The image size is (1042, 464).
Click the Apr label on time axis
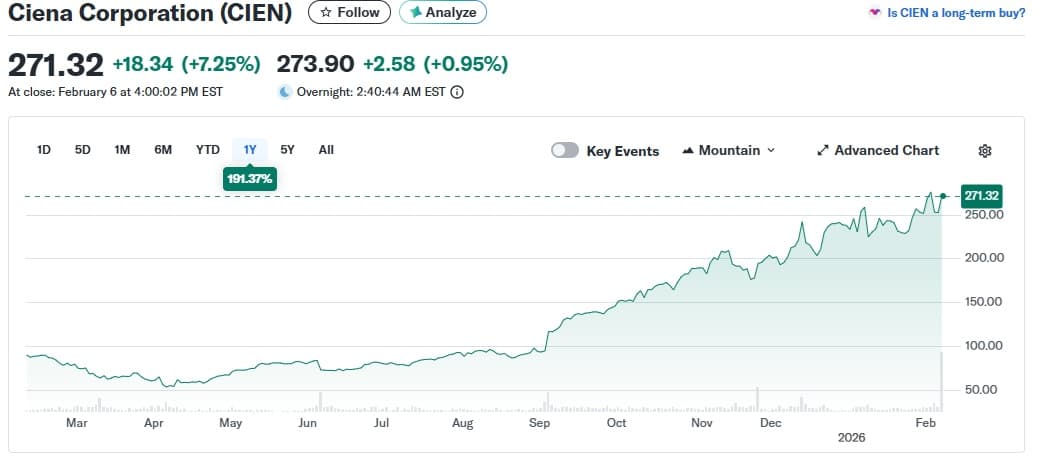(x=154, y=423)
